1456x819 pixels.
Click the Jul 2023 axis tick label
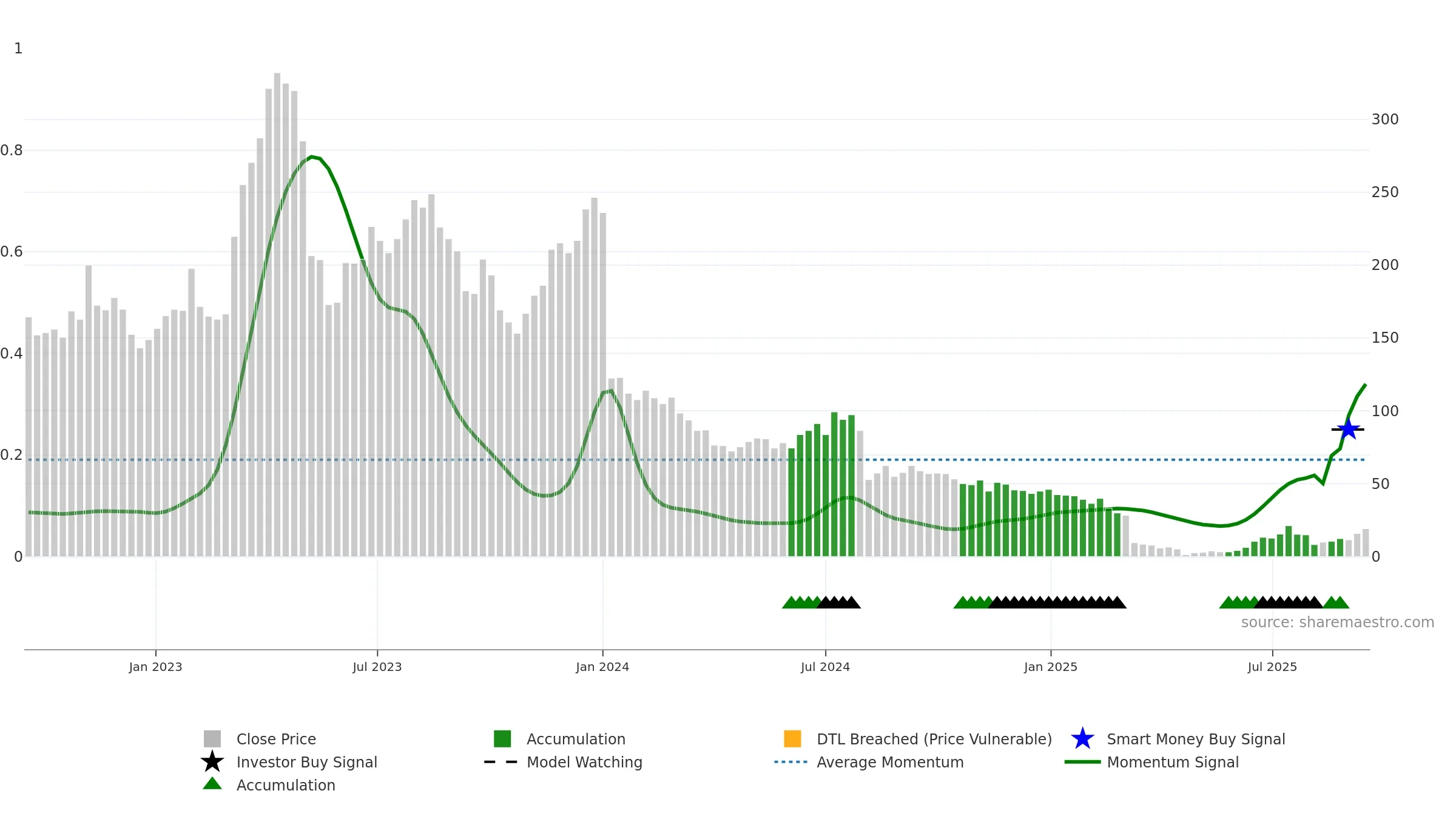(x=377, y=667)
